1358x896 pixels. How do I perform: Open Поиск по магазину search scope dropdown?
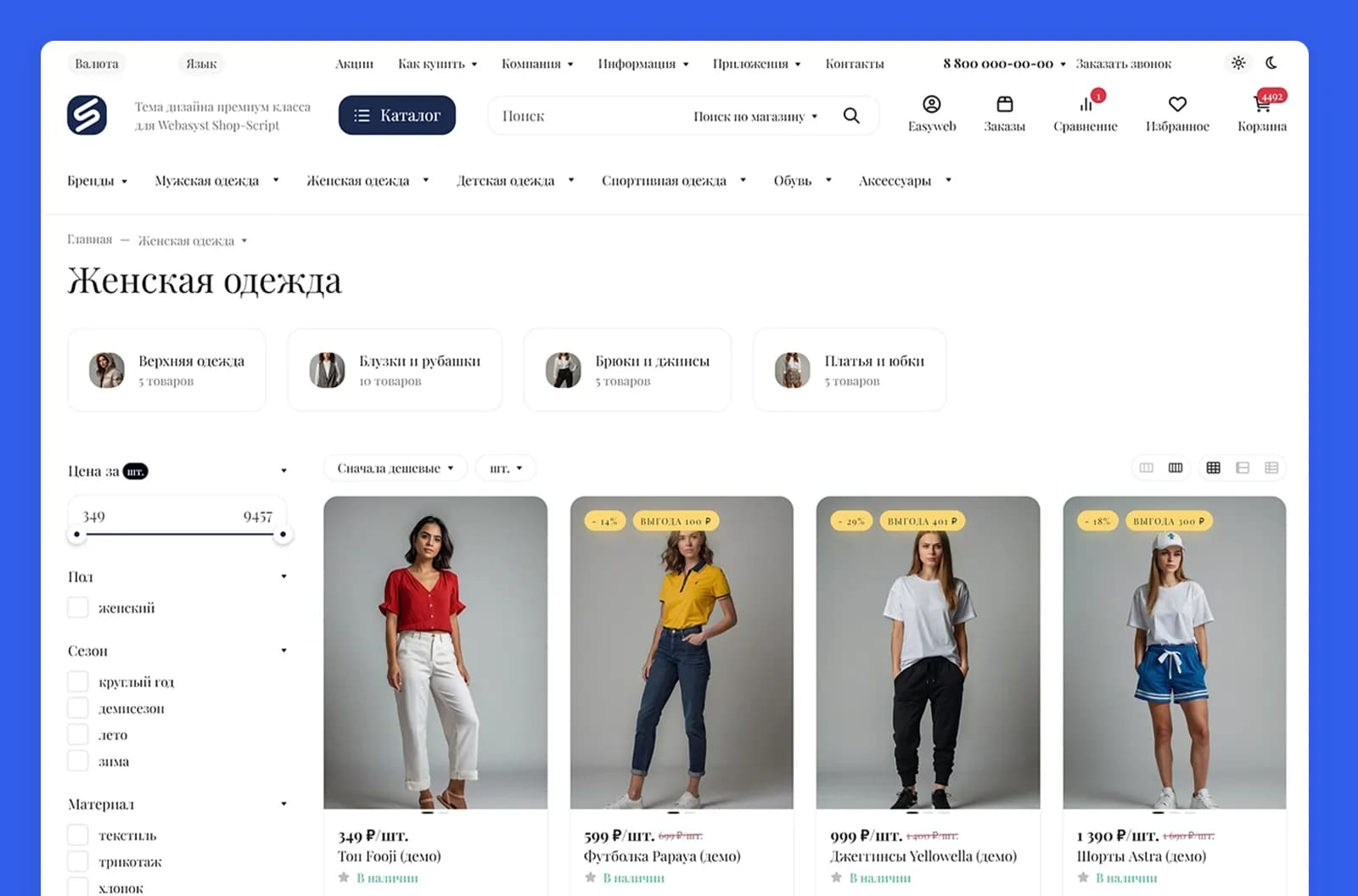(x=755, y=116)
